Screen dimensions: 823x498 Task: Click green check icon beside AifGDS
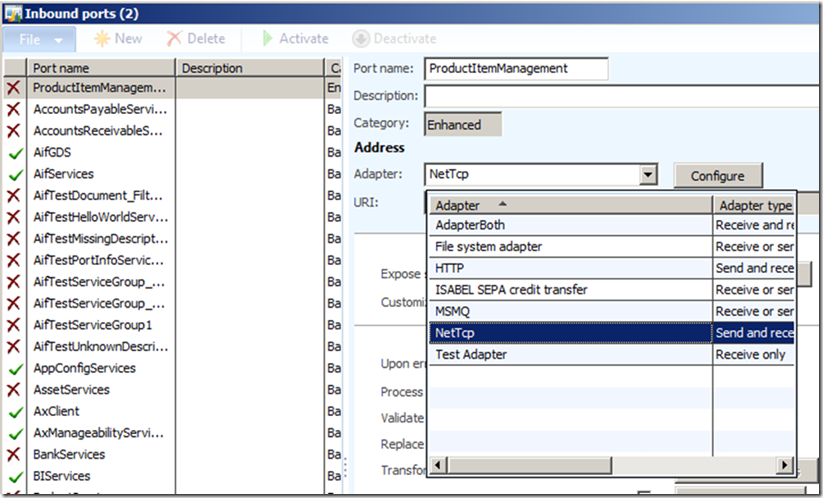(x=14, y=153)
